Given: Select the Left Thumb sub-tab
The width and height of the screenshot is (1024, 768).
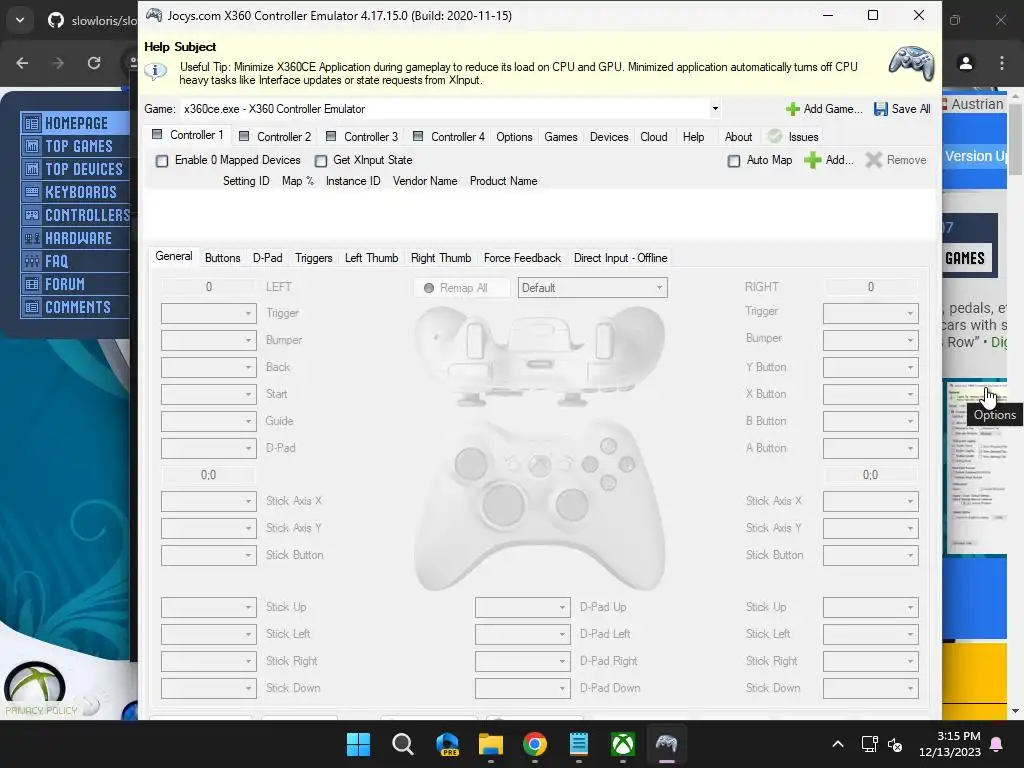Looking at the screenshot, I should click(371, 258).
